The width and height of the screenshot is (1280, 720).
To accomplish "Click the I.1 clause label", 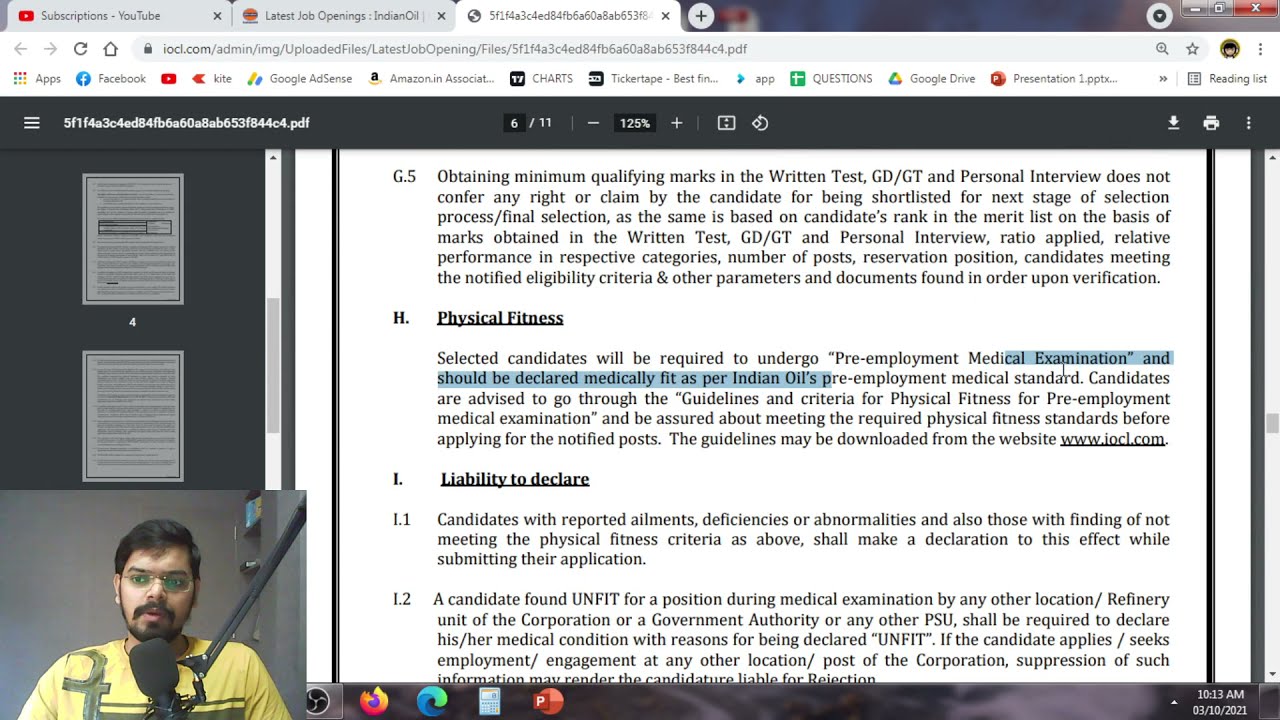I will tap(402, 520).
